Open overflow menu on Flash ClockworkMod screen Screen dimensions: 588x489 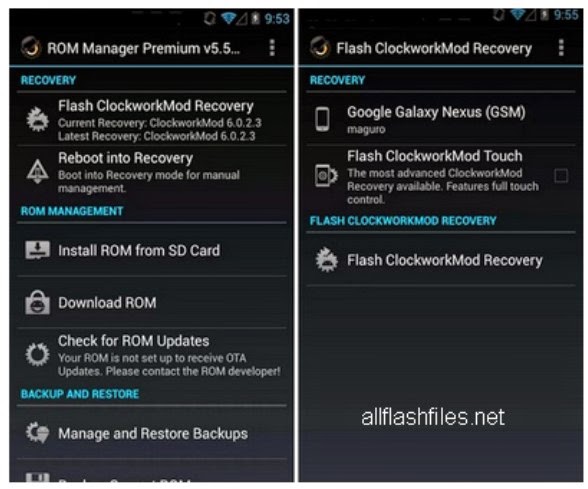(x=561, y=48)
